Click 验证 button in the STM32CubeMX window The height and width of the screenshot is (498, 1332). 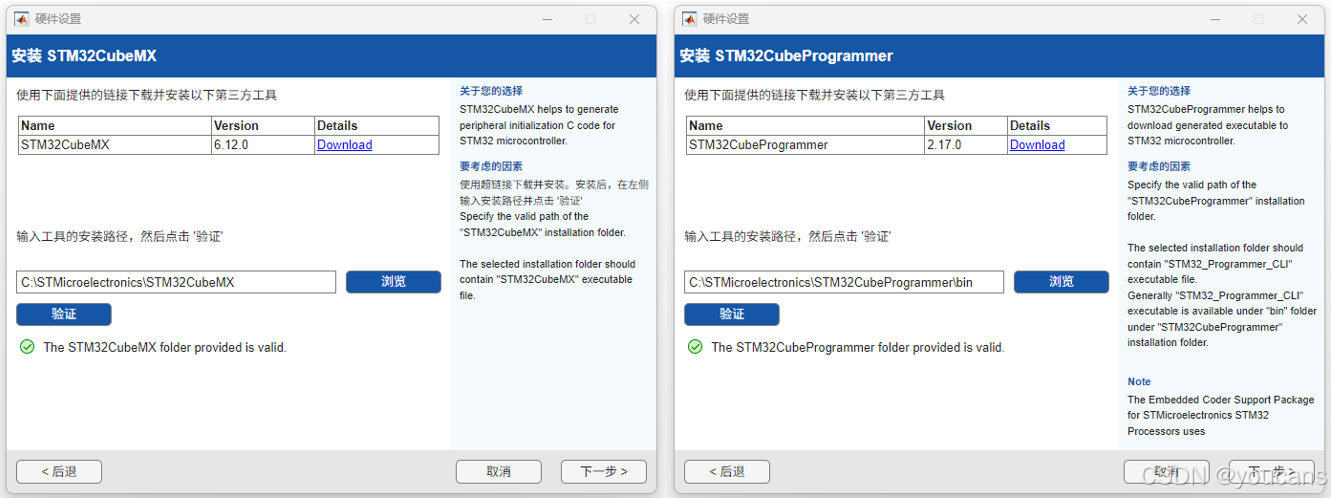[64, 314]
